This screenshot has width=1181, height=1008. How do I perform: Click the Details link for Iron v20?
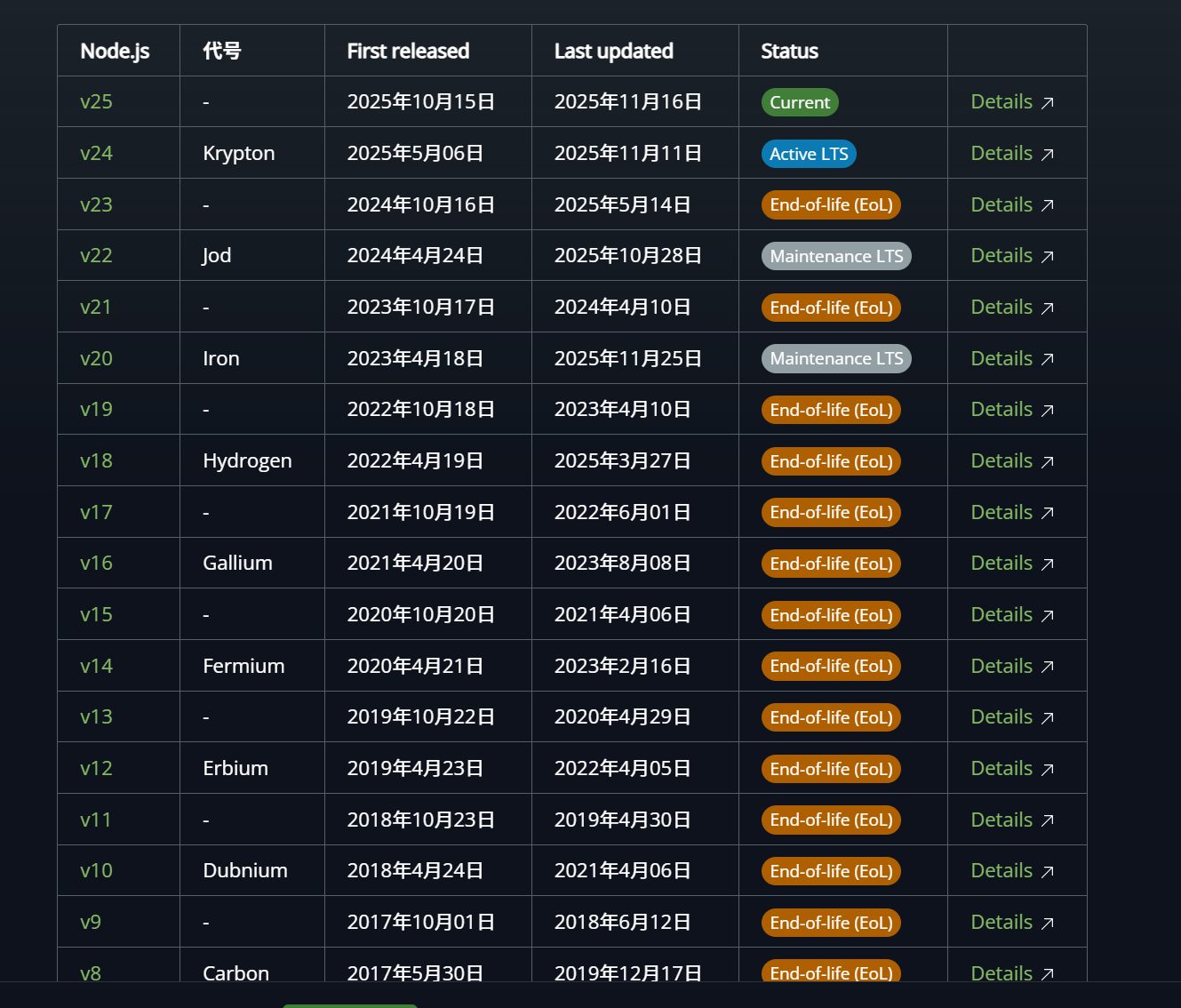tap(1012, 358)
